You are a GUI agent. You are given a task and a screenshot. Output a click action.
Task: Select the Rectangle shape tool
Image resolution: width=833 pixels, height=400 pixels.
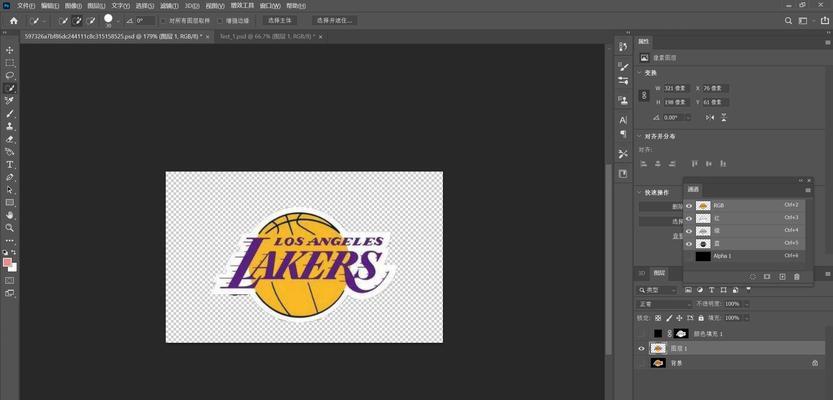pyautogui.click(x=10, y=202)
